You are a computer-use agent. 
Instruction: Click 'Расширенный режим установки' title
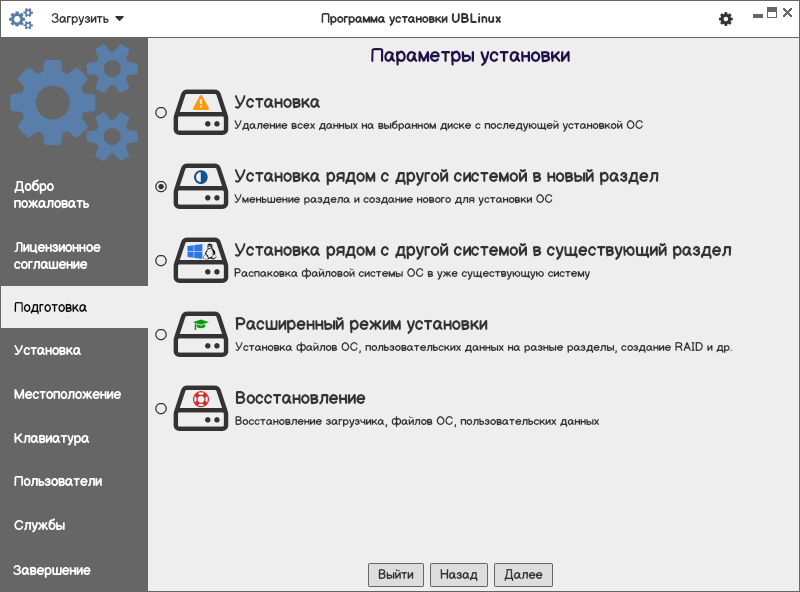pos(361,325)
